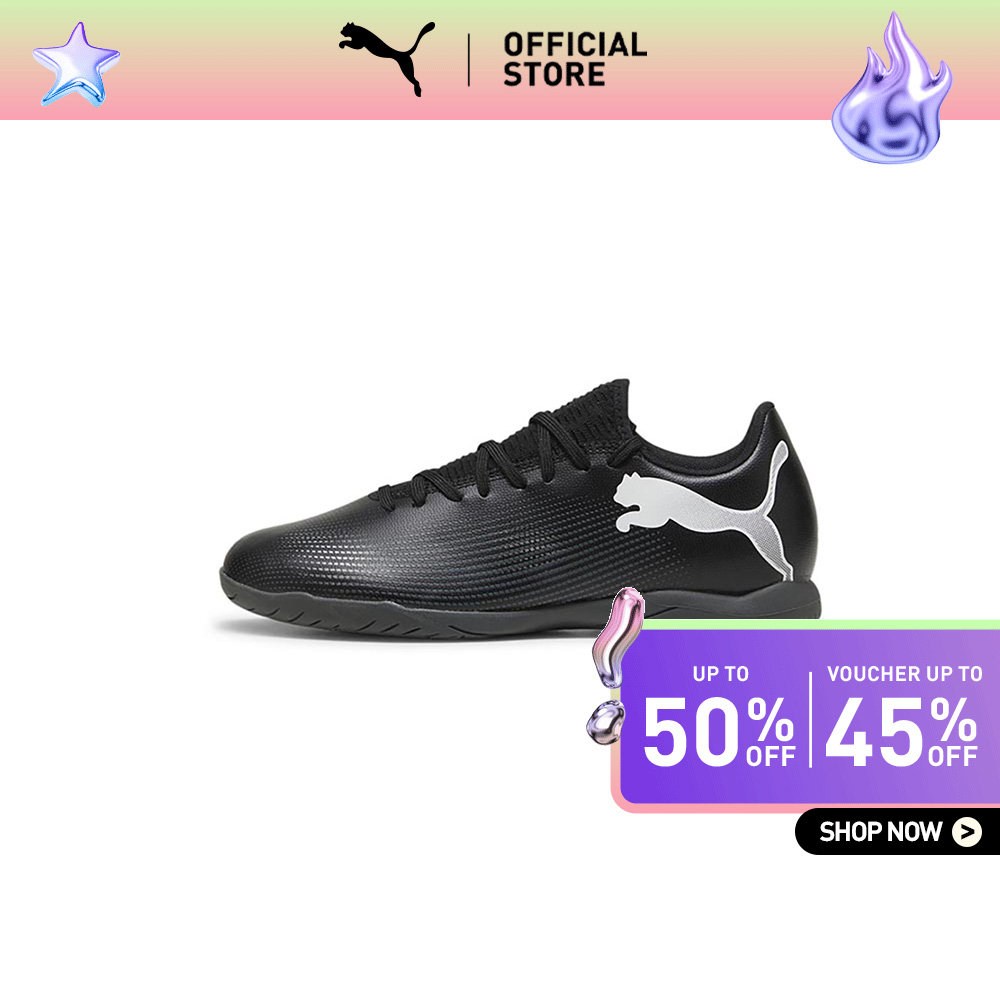Click the UP TO text on banner
The height and width of the screenshot is (1000, 1000).
(720, 674)
